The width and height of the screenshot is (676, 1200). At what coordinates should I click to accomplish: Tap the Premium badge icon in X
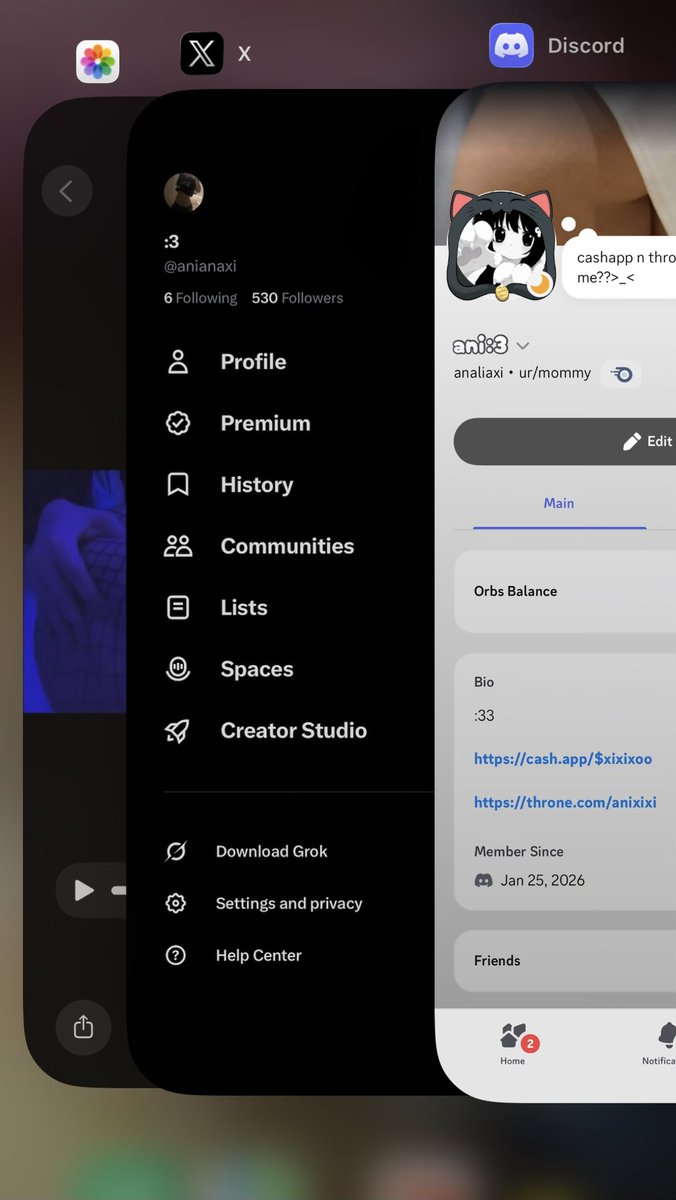tap(178, 423)
